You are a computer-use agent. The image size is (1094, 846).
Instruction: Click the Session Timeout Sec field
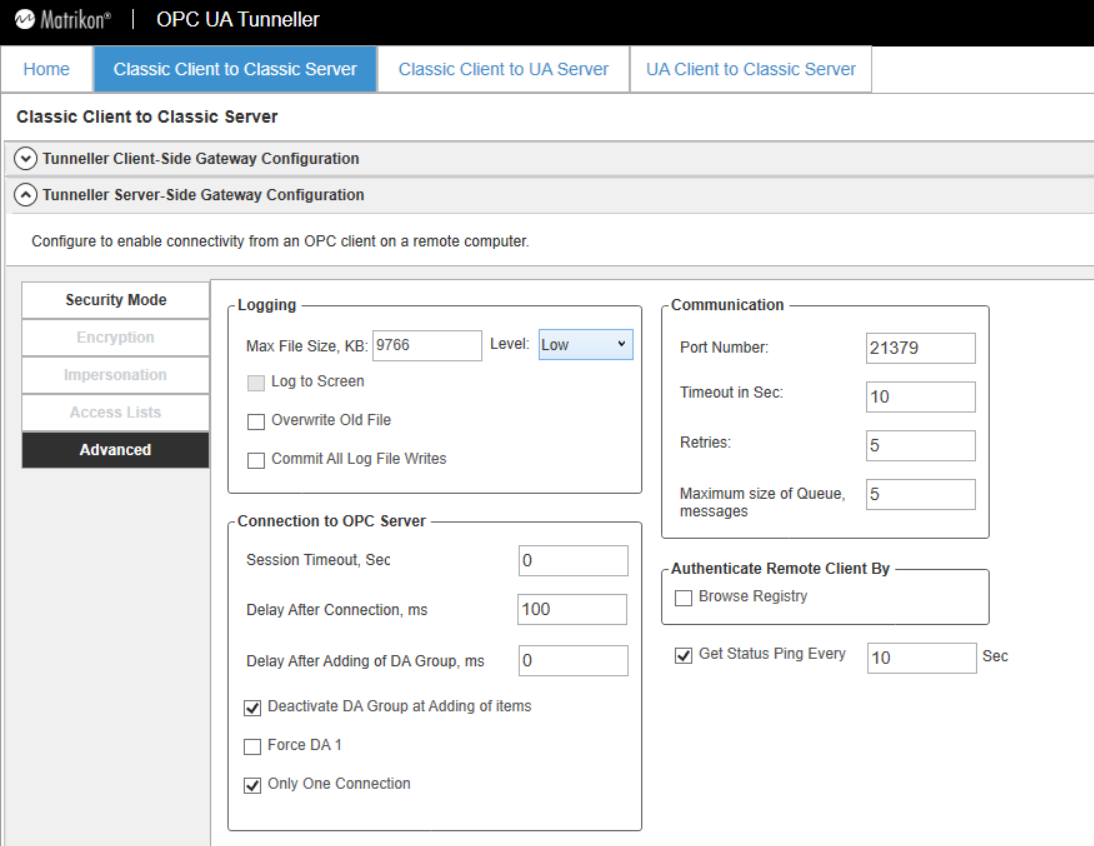pyautogui.click(x=573, y=561)
